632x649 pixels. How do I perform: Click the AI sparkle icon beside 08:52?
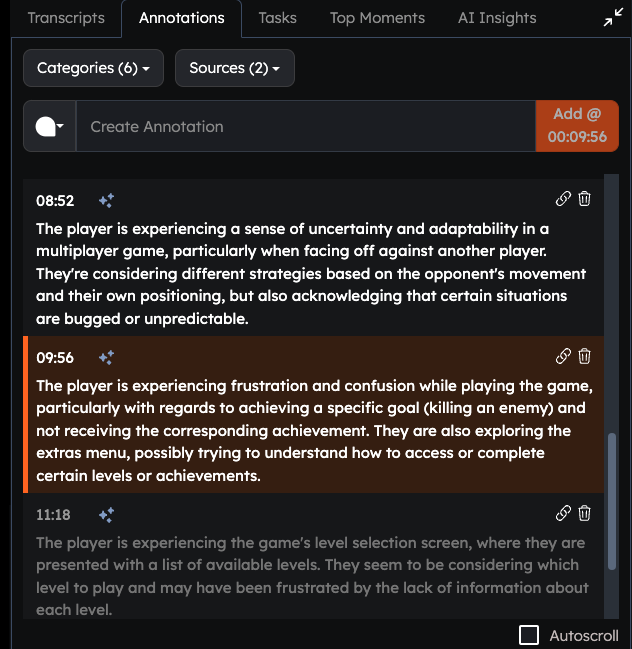106,201
